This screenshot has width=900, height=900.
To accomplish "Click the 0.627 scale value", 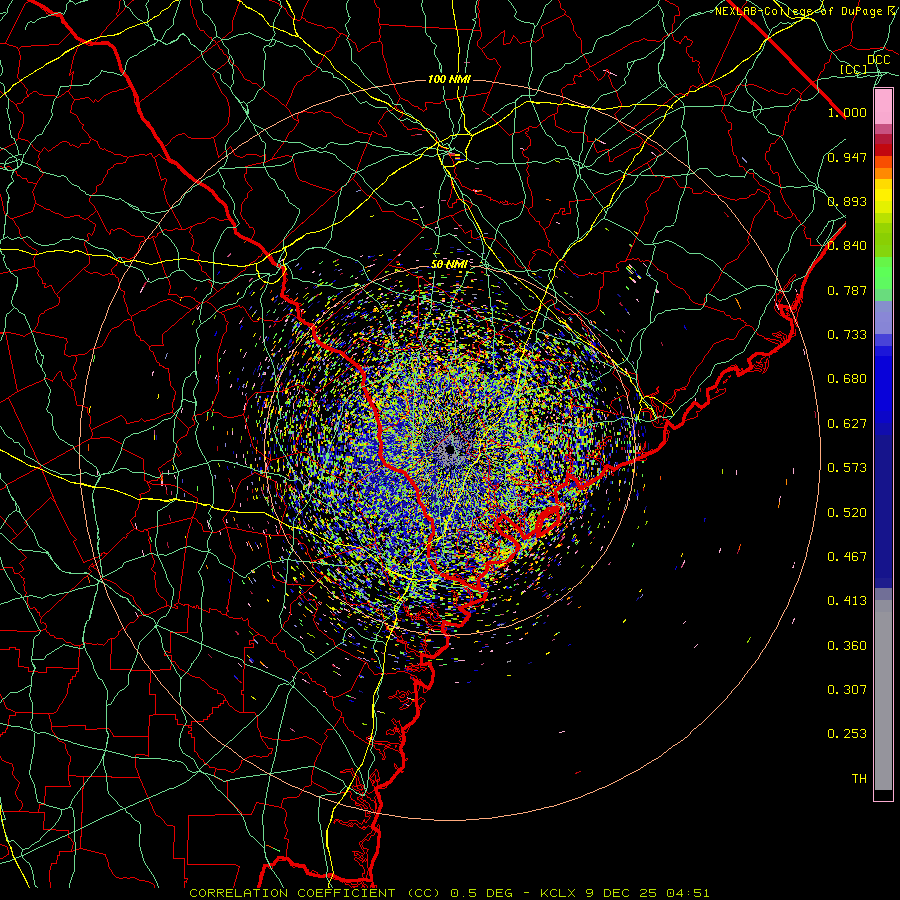I will [847, 424].
